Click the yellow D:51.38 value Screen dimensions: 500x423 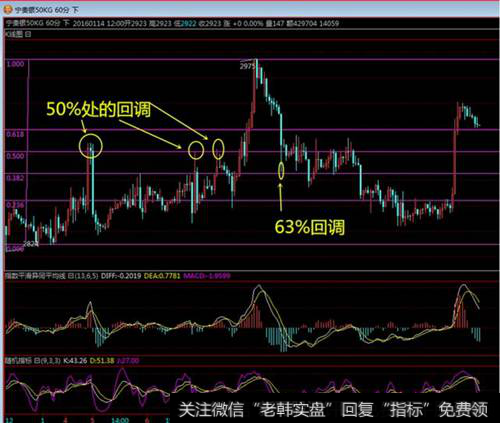[102, 361]
